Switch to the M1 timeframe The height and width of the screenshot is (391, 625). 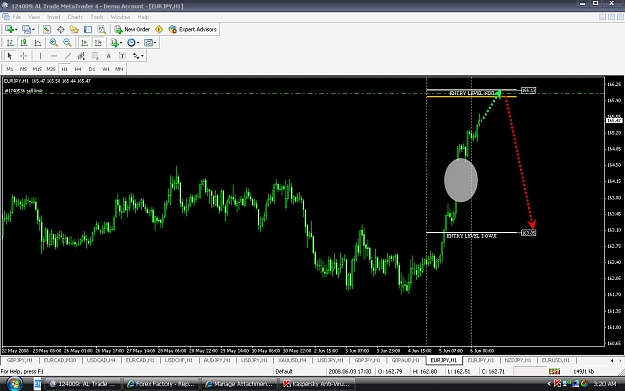coord(10,69)
